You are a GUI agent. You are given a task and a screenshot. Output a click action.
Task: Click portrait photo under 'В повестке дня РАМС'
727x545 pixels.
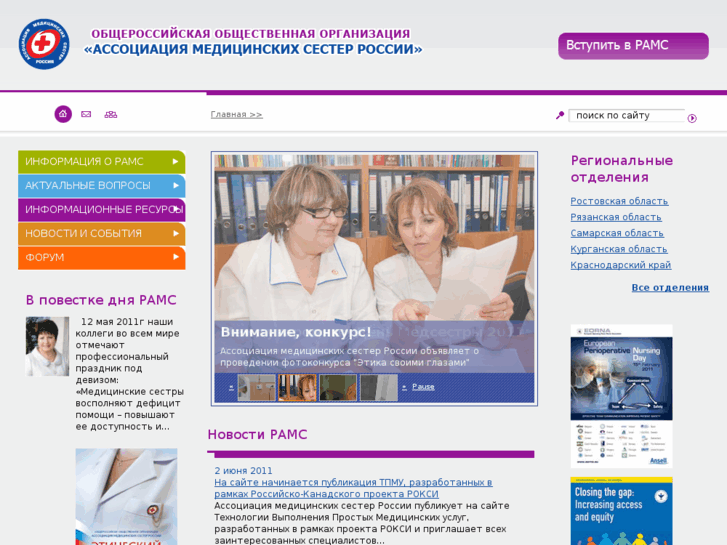[47, 346]
